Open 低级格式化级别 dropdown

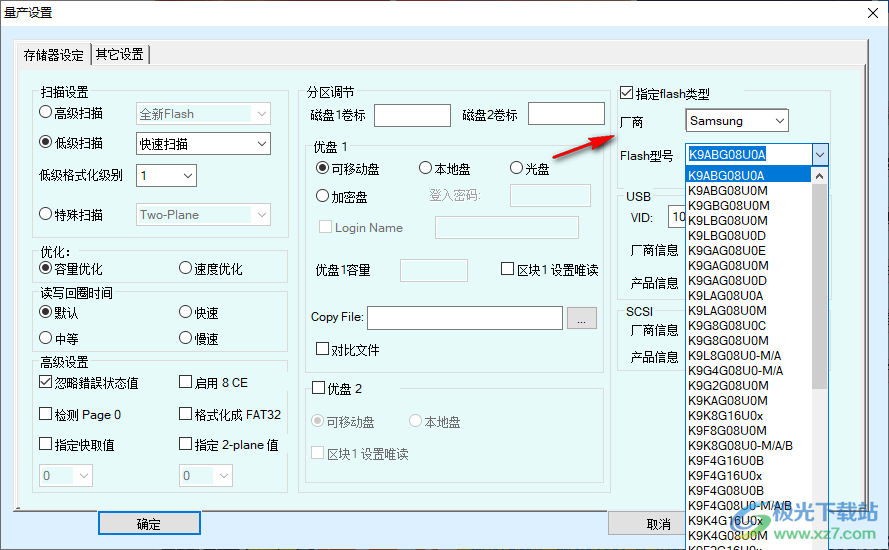tap(166, 176)
